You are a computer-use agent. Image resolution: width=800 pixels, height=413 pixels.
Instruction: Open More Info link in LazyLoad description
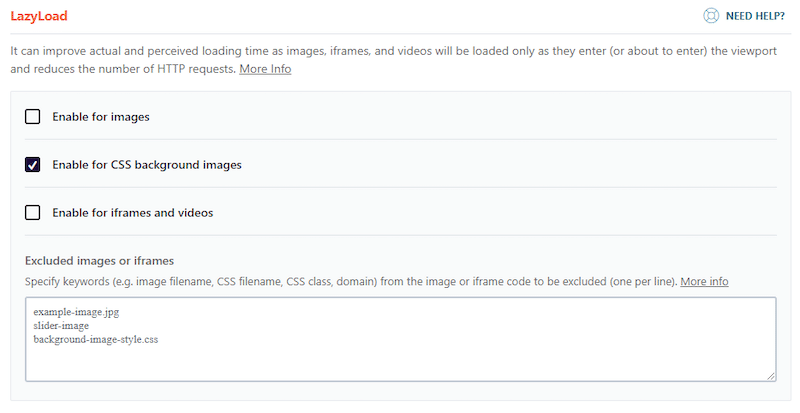click(x=265, y=70)
